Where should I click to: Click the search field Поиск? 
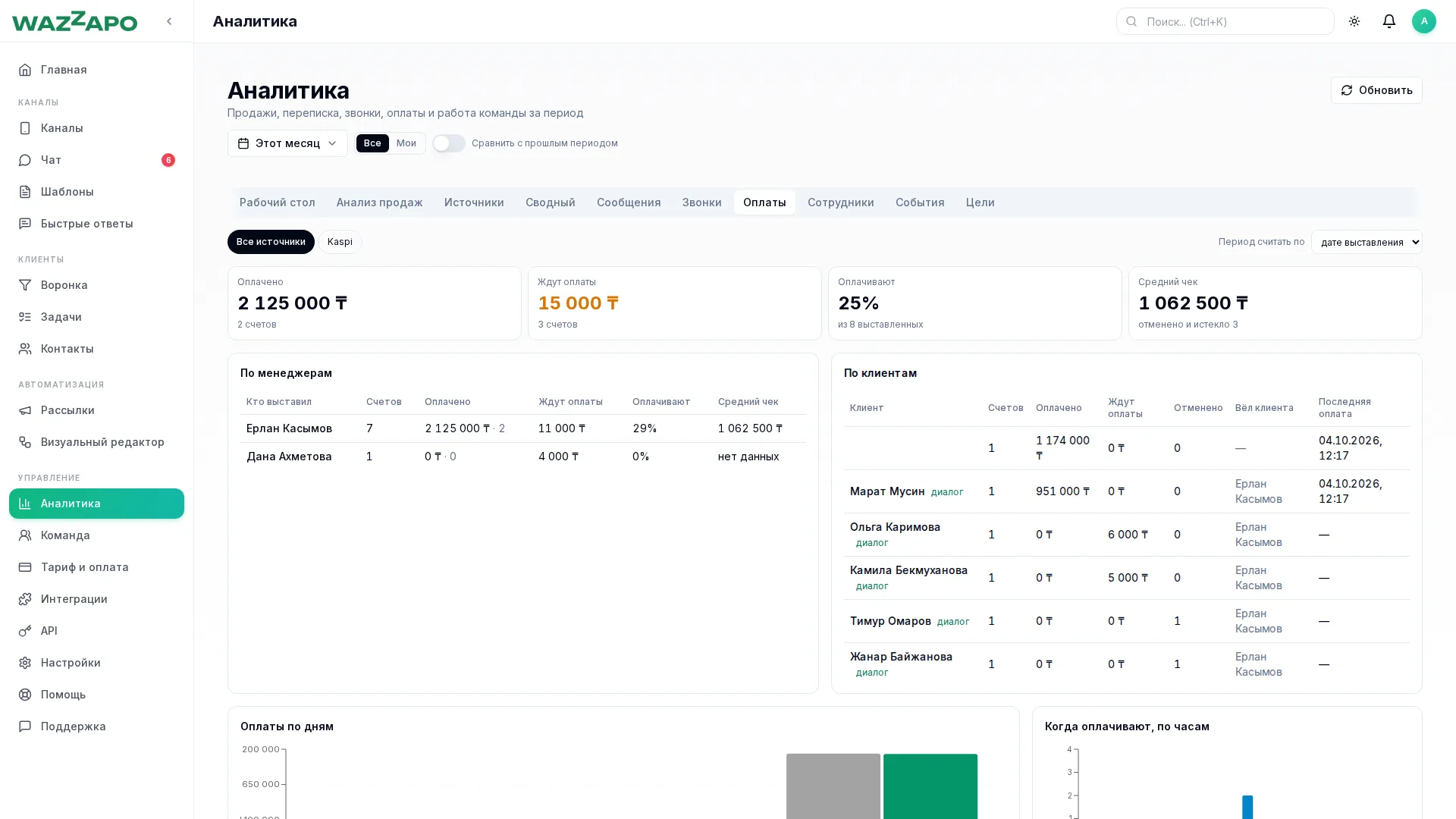[x=1225, y=21]
